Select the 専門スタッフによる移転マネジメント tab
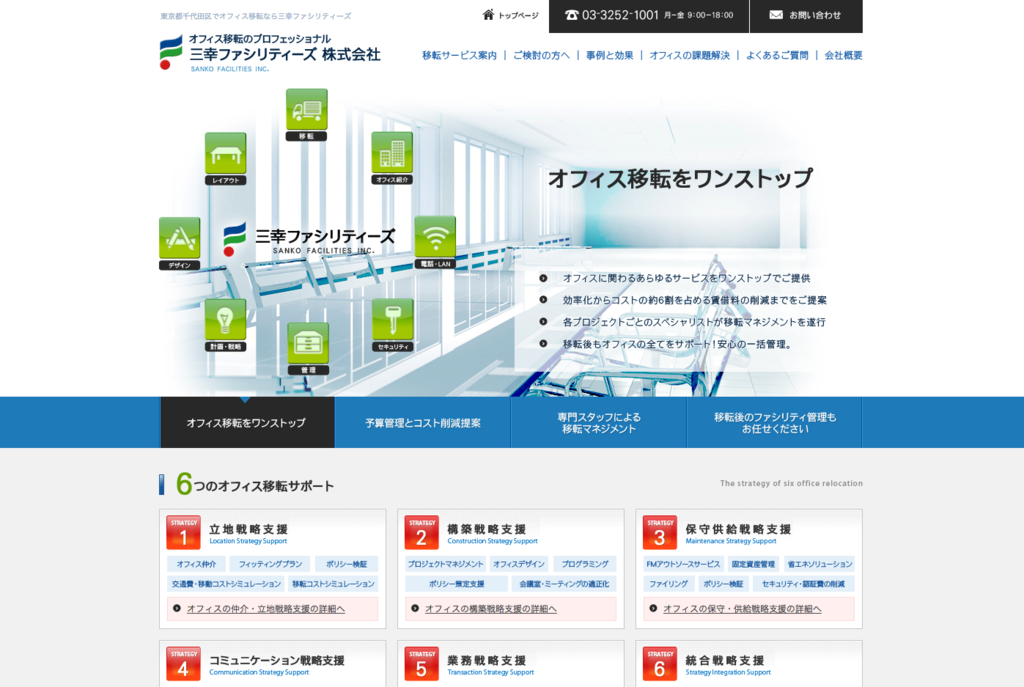The height and width of the screenshot is (687, 1024). [x=599, y=423]
